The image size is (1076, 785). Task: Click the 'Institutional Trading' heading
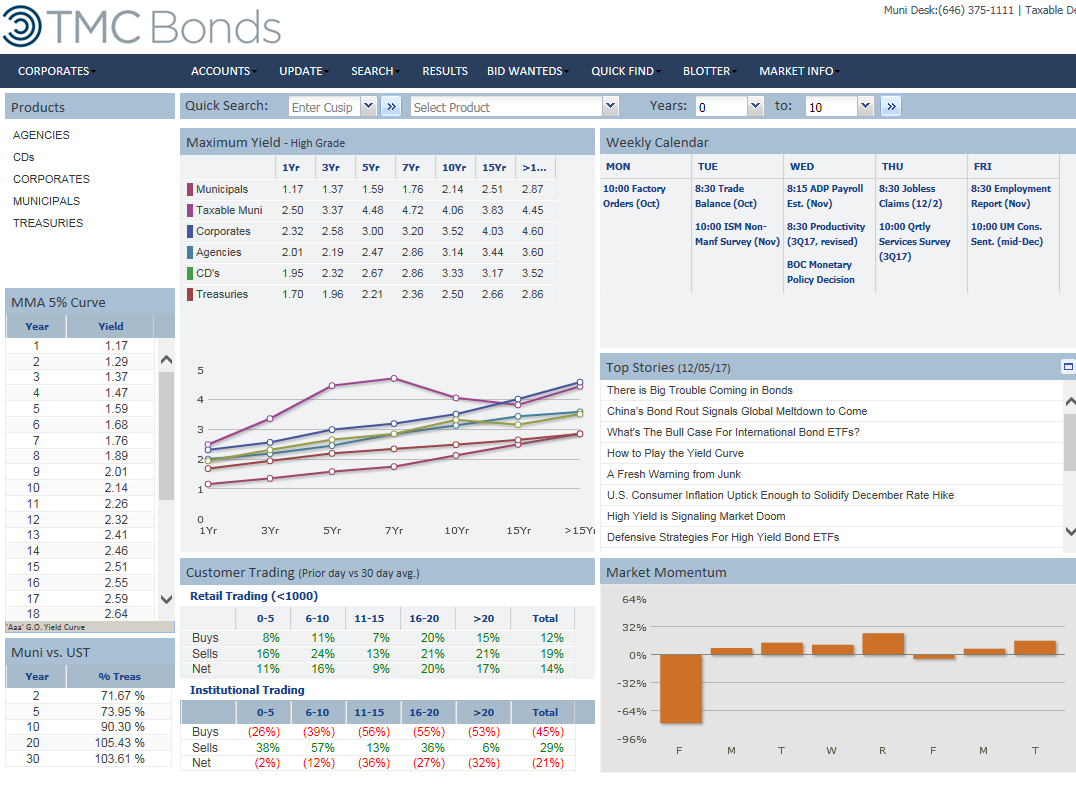click(247, 690)
